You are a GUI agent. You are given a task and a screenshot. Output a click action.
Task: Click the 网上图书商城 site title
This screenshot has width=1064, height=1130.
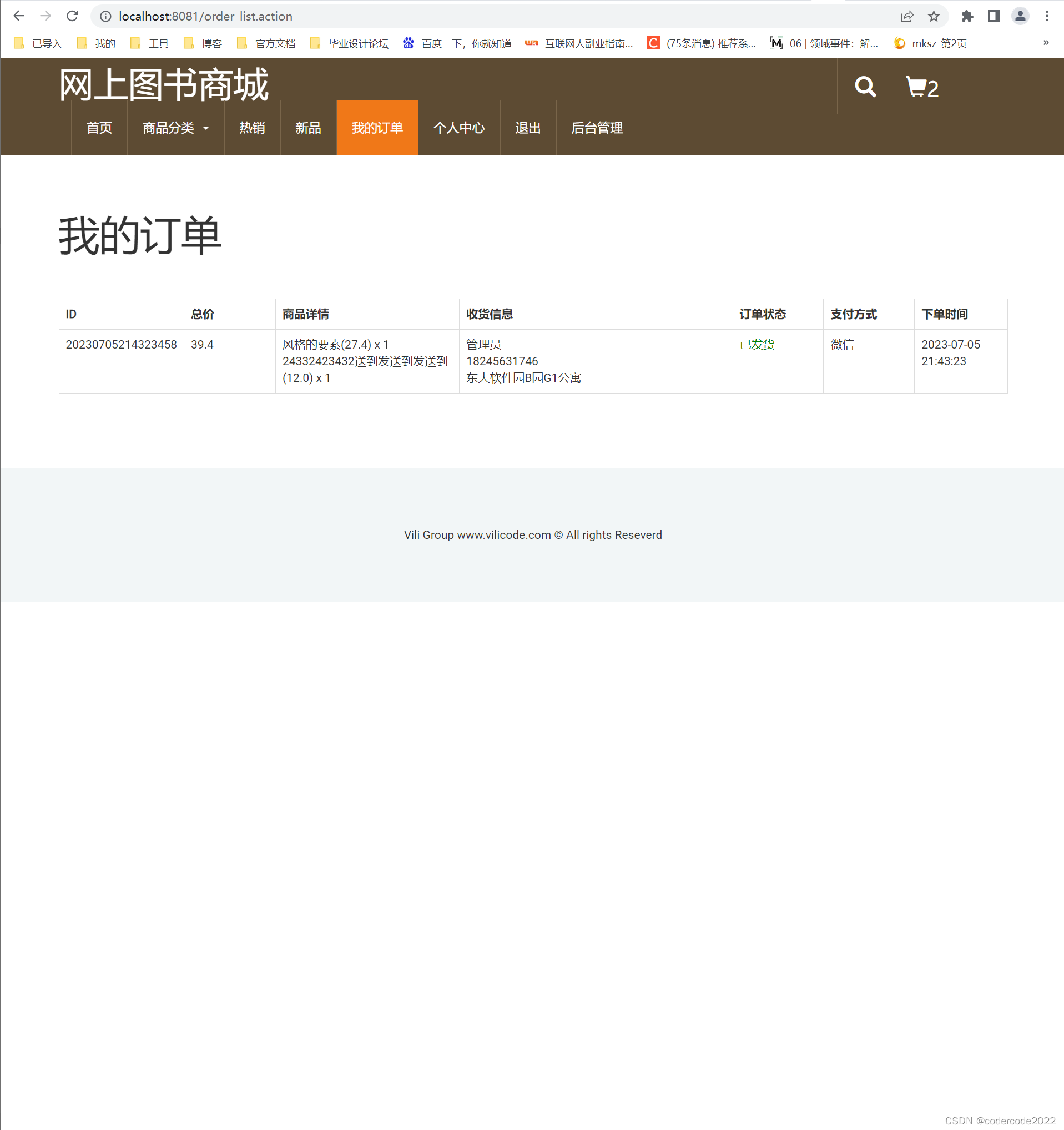tap(164, 84)
